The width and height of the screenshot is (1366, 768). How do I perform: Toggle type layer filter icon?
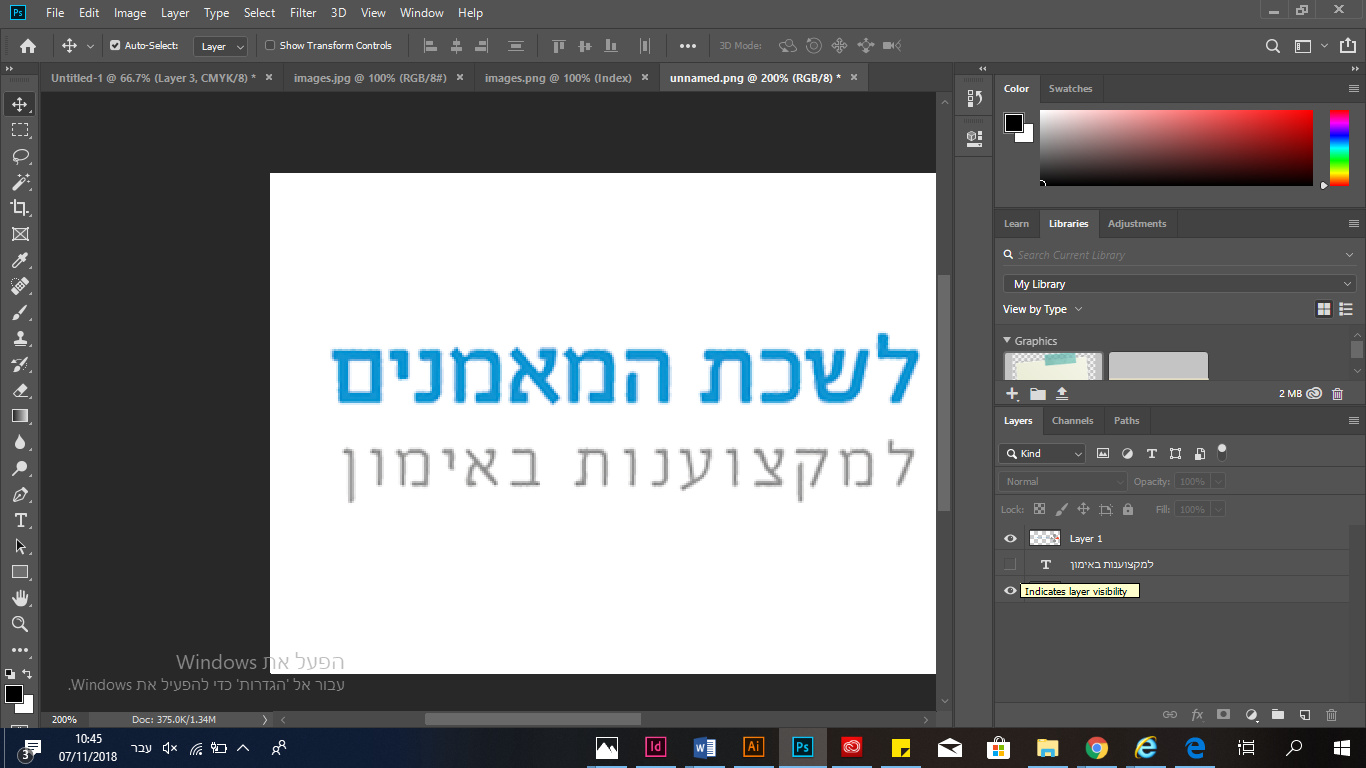click(1151, 454)
